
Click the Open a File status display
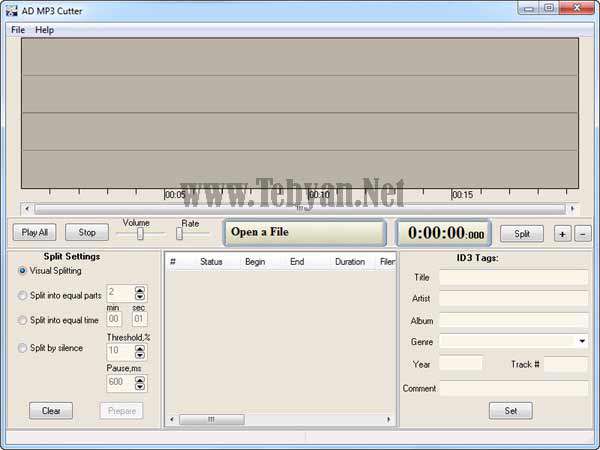pyautogui.click(x=305, y=232)
